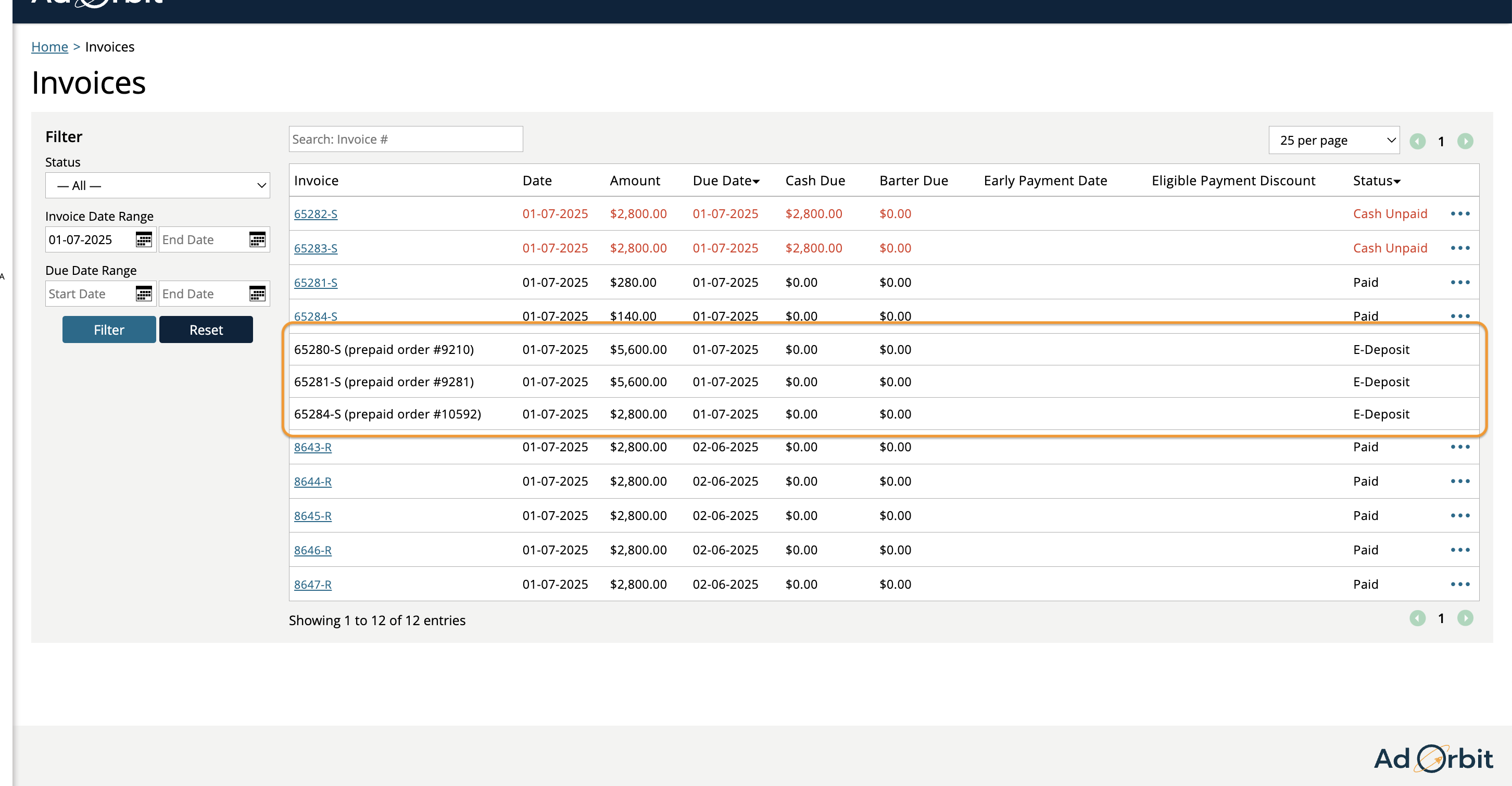Viewport: 1512px width, 786px height.
Task: Open the 25 per page dropdown
Action: pyautogui.click(x=1333, y=140)
